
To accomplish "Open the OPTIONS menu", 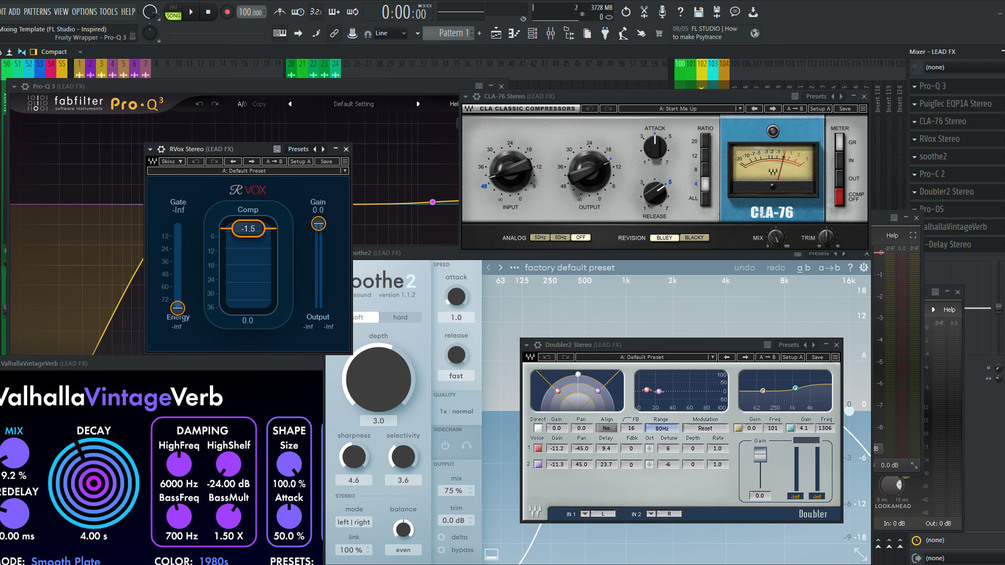I will click(x=84, y=12).
